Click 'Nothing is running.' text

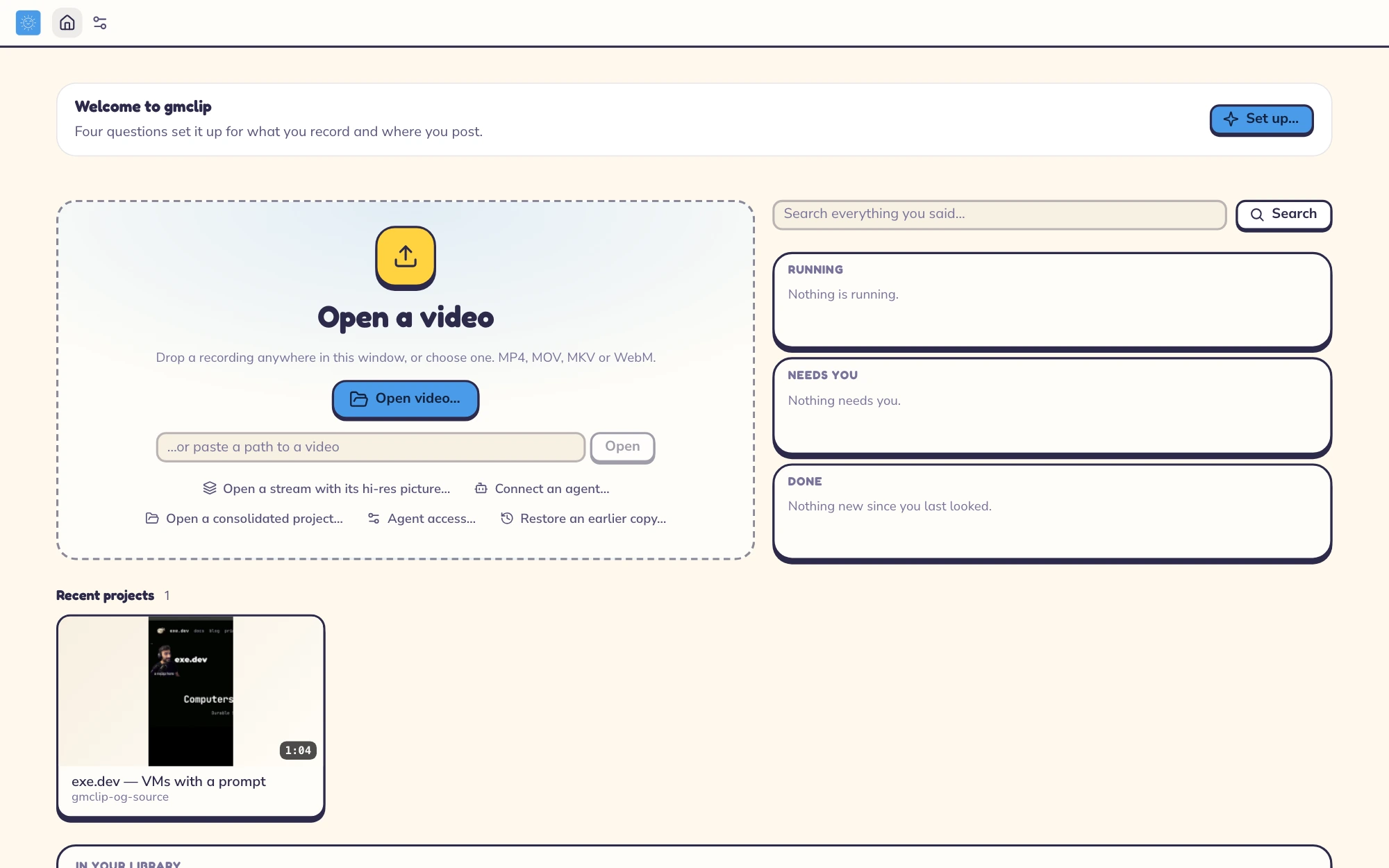pos(843,294)
